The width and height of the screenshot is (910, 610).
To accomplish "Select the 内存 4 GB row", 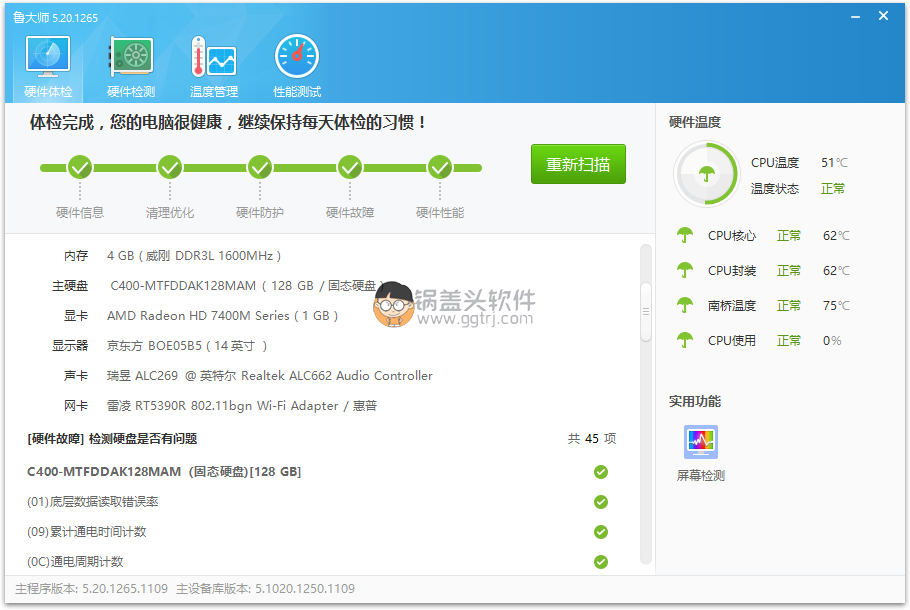I will click(x=172, y=256).
